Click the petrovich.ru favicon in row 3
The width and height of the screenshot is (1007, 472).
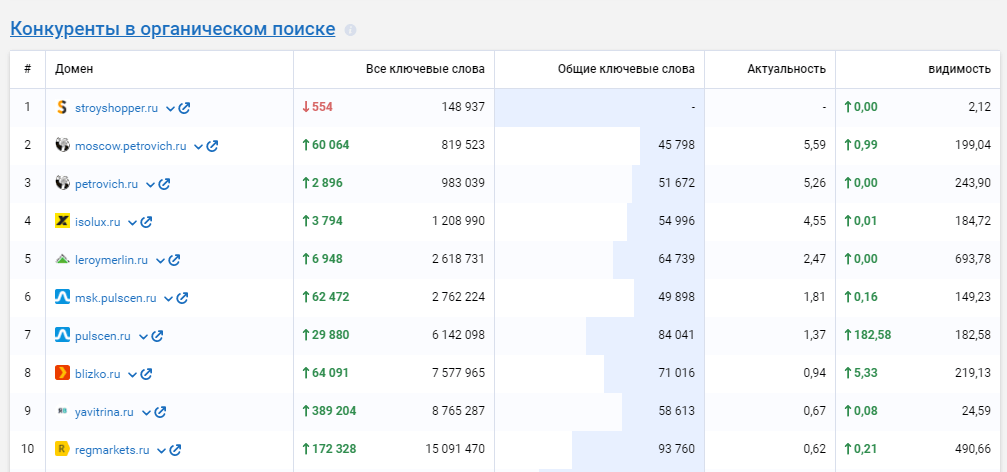[x=62, y=183]
